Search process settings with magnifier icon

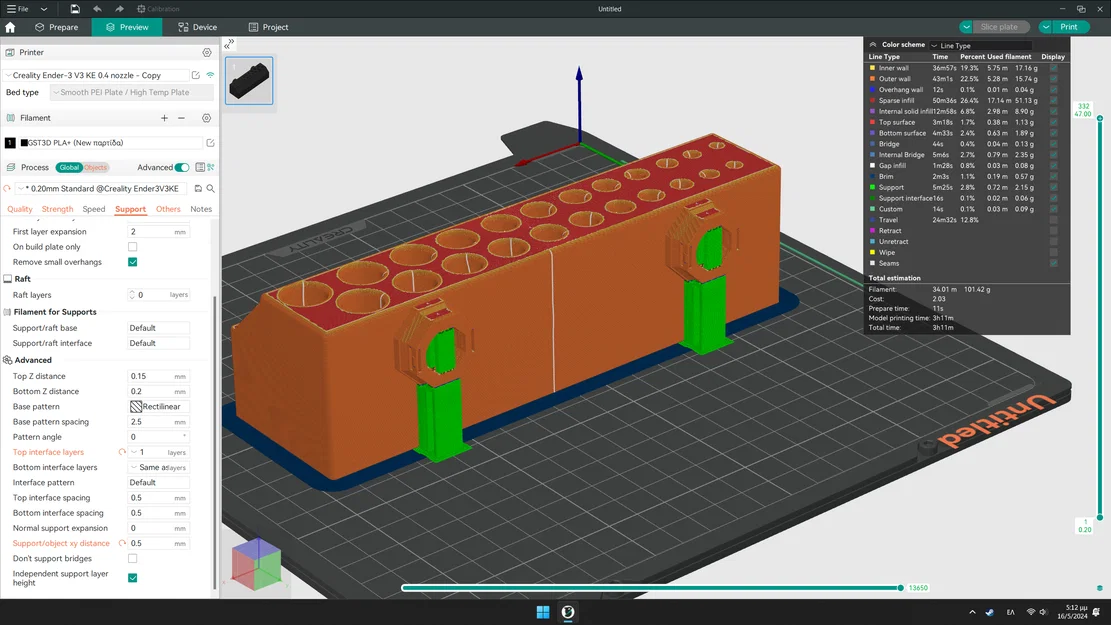210,188
